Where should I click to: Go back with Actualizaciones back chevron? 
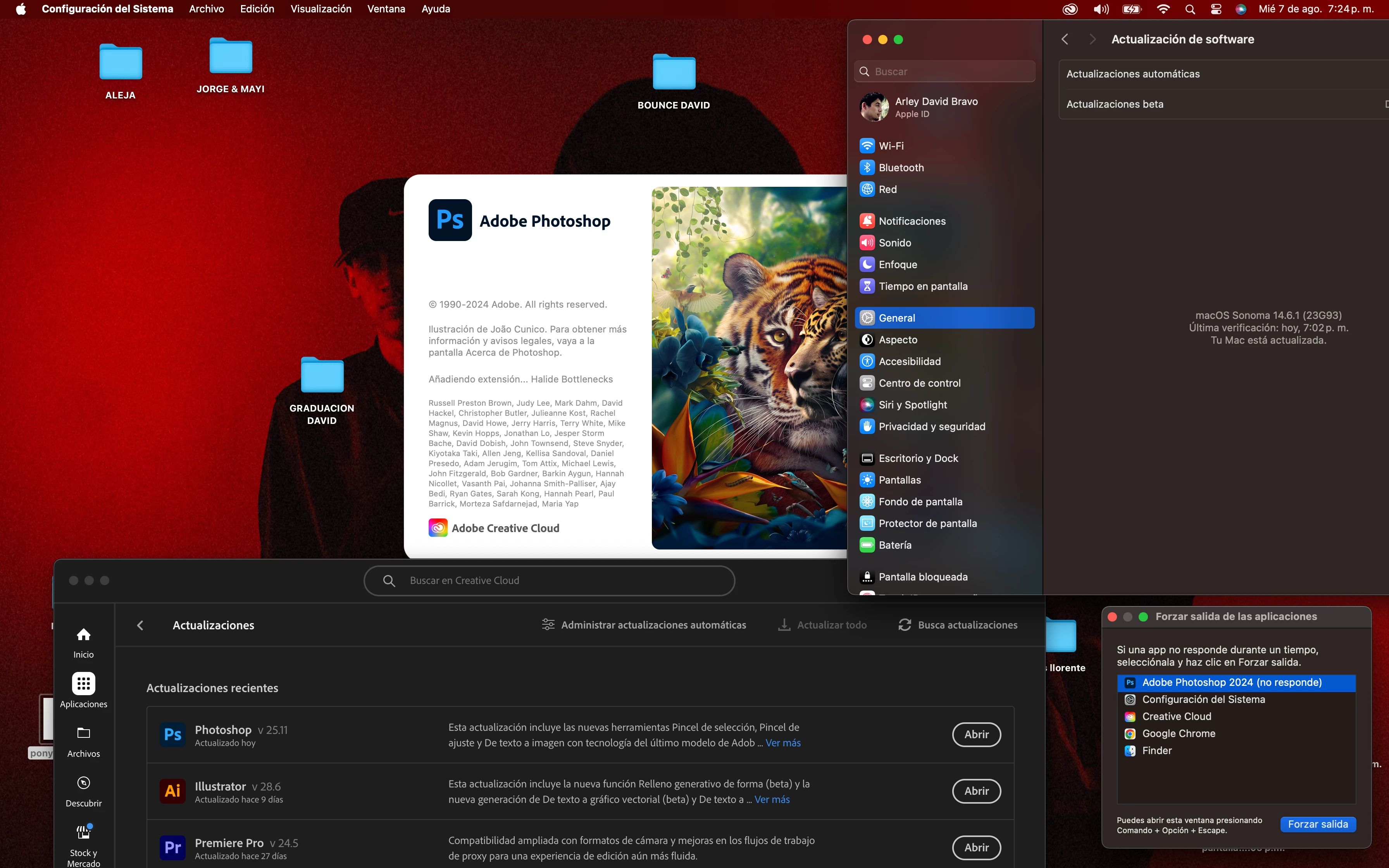(140, 625)
